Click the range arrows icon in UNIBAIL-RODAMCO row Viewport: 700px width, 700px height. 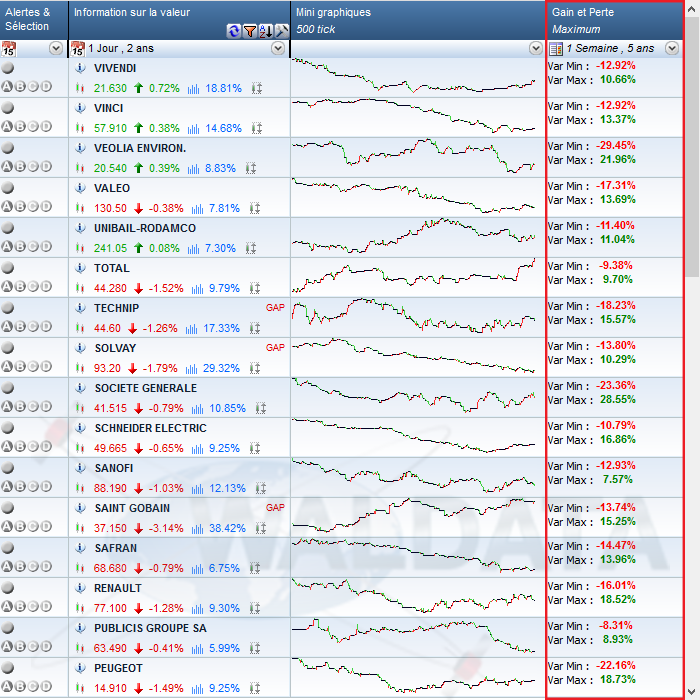250,248
